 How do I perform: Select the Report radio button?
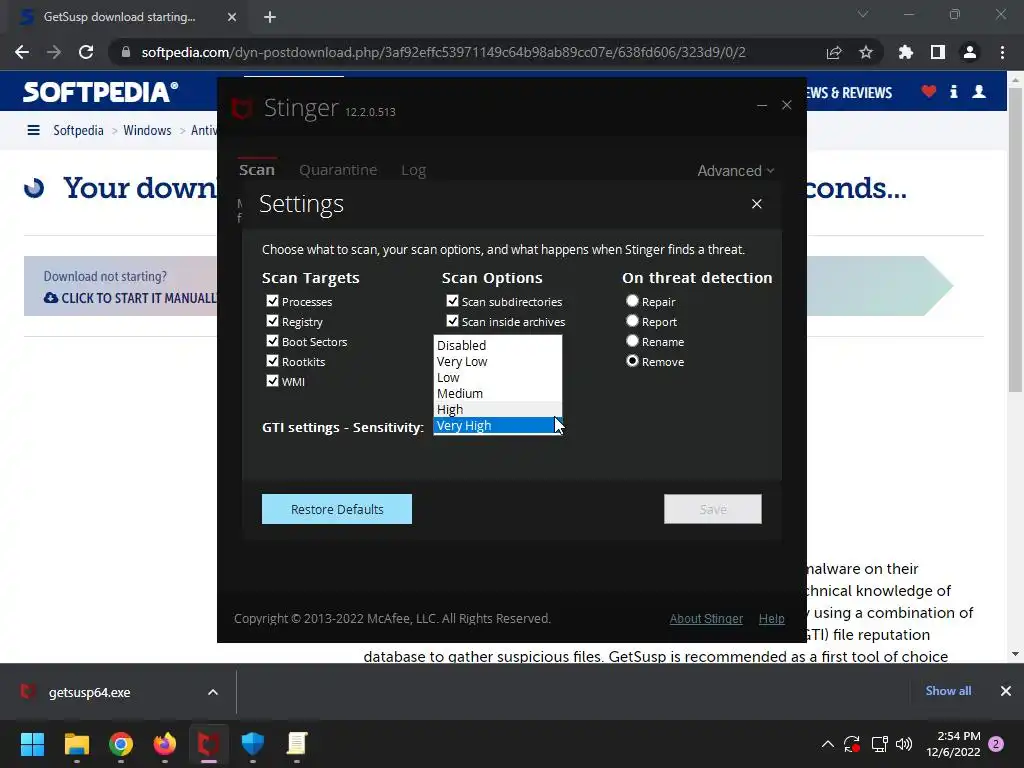tap(632, 321)
